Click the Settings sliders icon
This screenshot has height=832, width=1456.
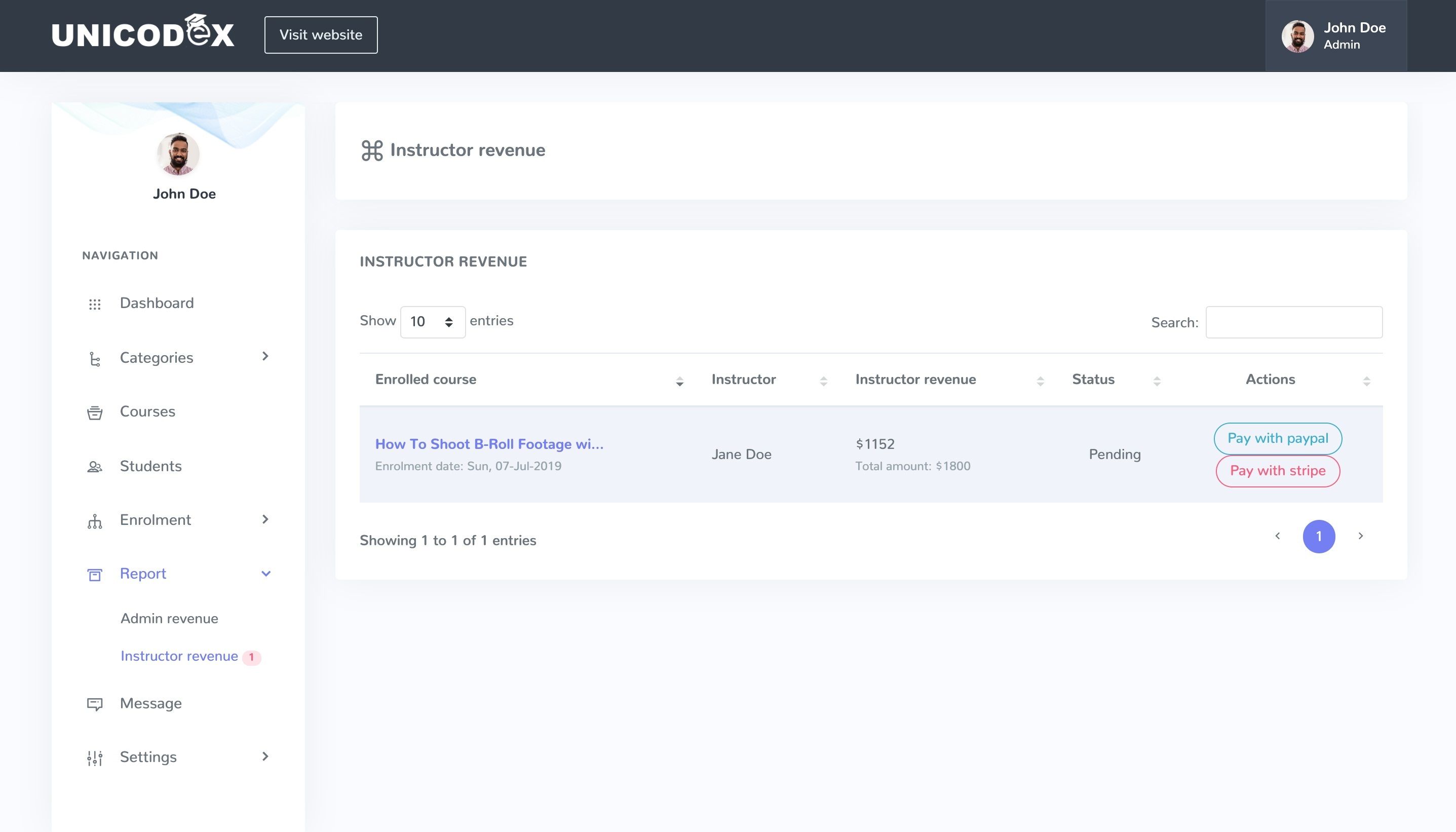coord(95,758)
